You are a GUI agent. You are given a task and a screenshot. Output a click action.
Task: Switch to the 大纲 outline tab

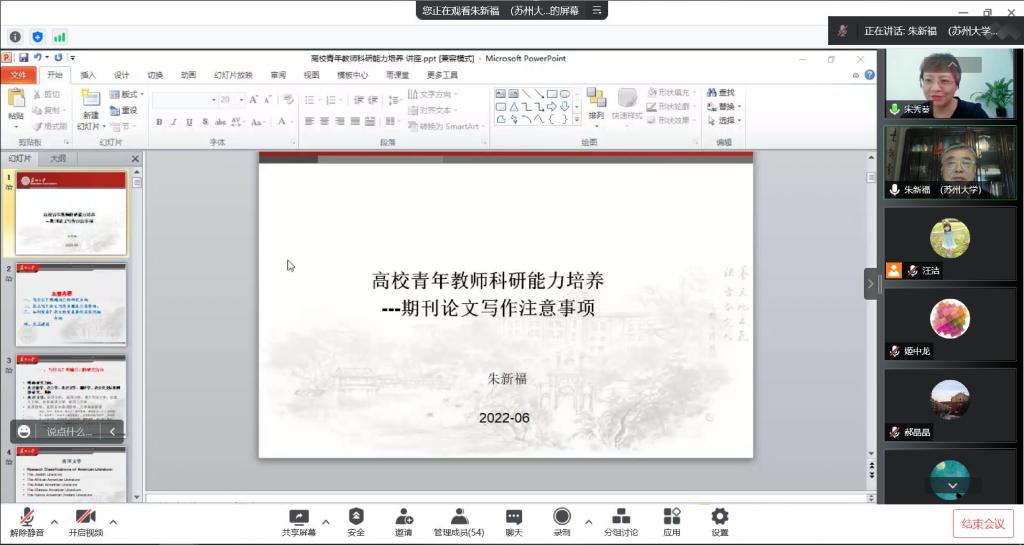point(58,158)
